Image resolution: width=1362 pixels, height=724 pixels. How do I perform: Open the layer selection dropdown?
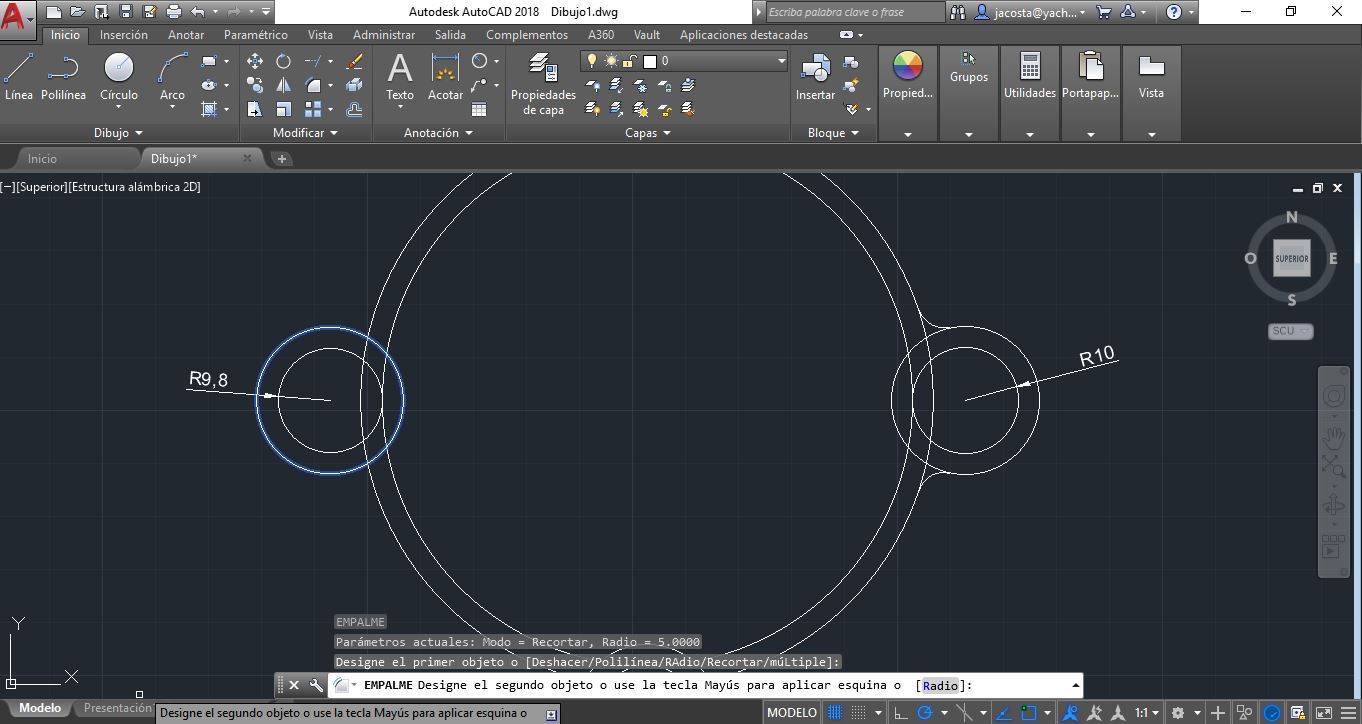[781, 61]
